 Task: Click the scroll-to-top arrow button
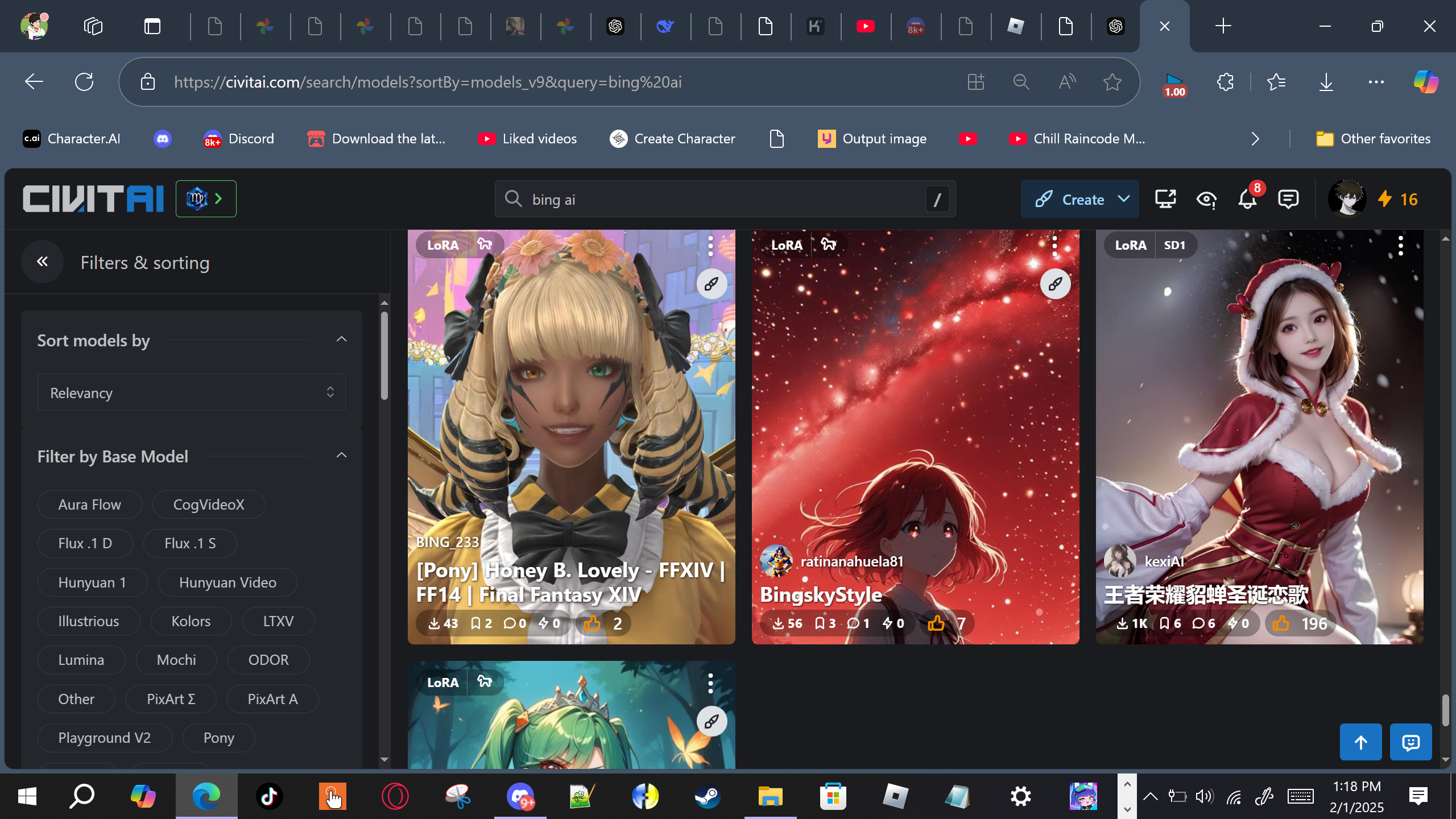1360,742
